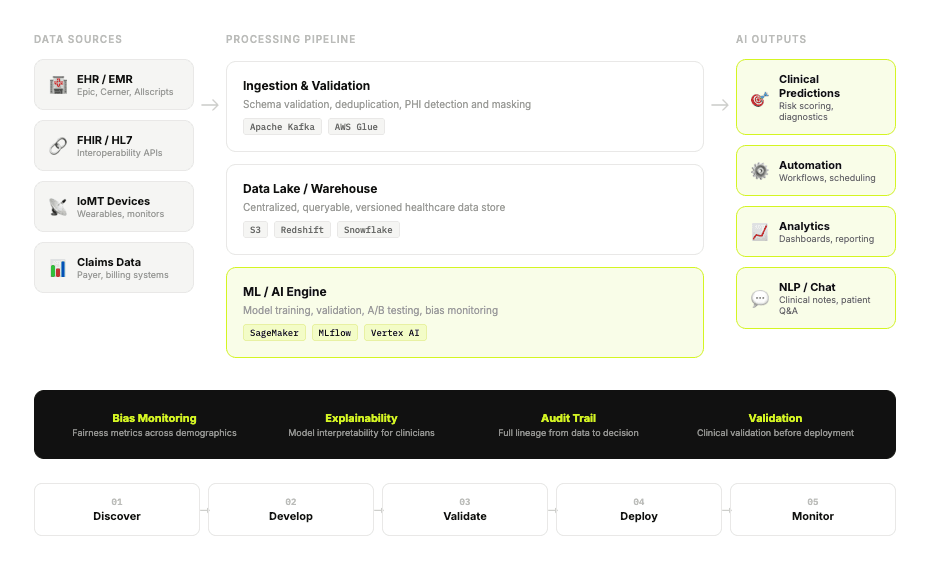The height and width of the screenshot is (565, 932).
Task: Click the FHIR / HL7 link icon
Action: coord(58,146)
